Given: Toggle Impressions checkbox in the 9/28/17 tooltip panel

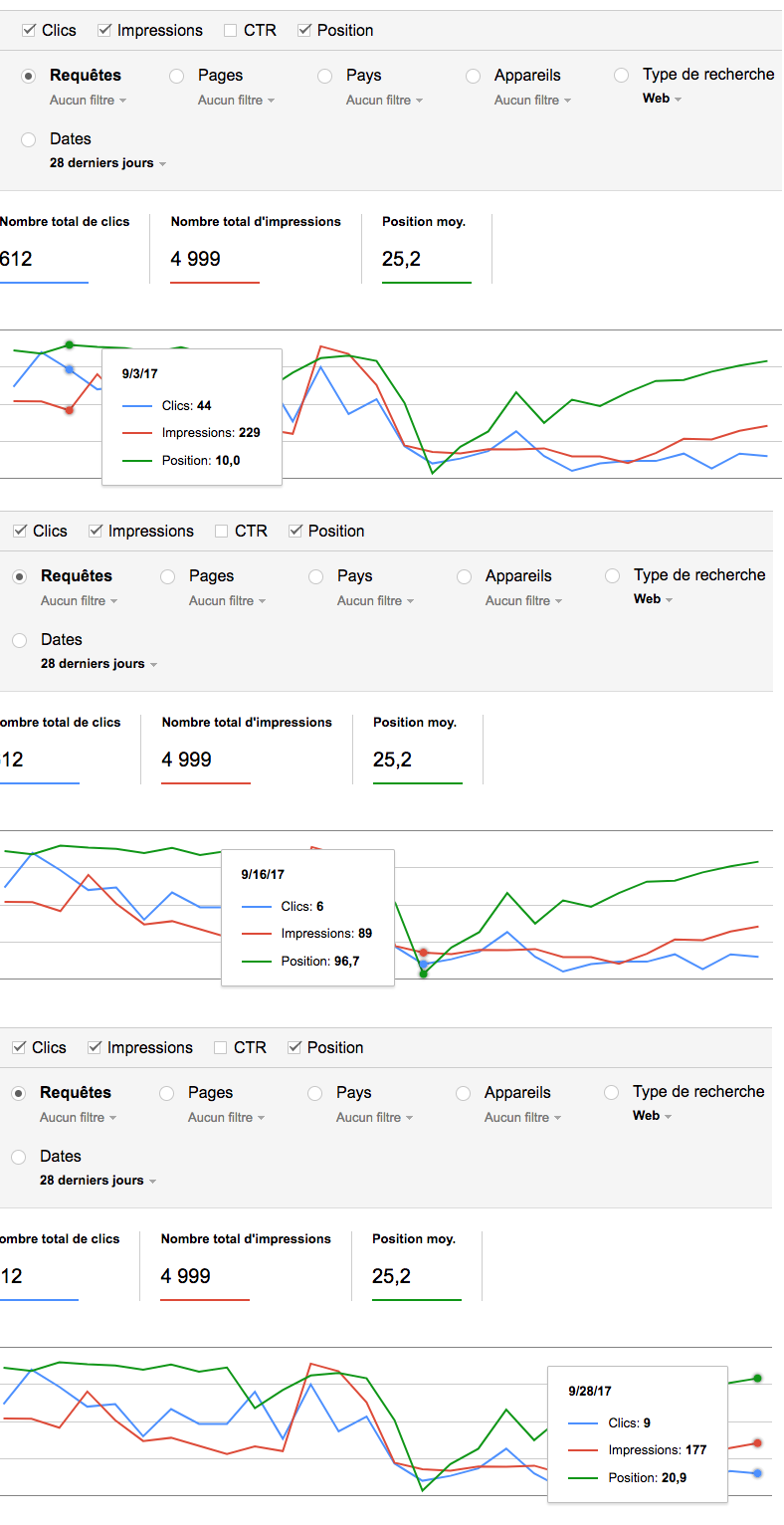Looking at the screenshot, I should pyautogui.click(x=95, y=1048).
